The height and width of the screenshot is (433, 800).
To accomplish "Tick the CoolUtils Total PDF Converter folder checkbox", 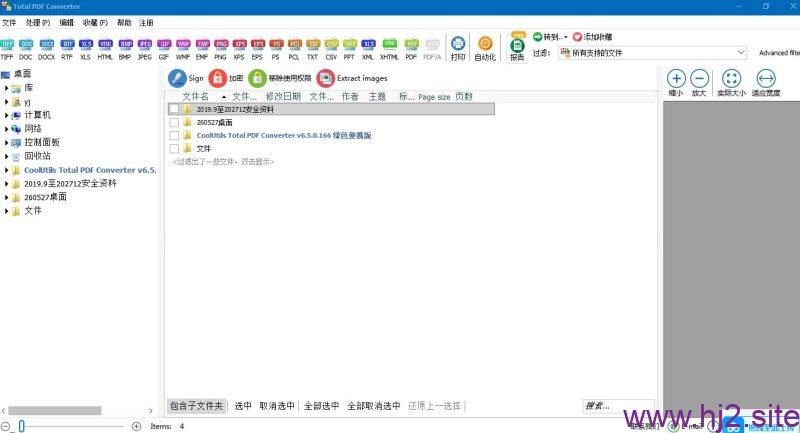I will [174, 135].
